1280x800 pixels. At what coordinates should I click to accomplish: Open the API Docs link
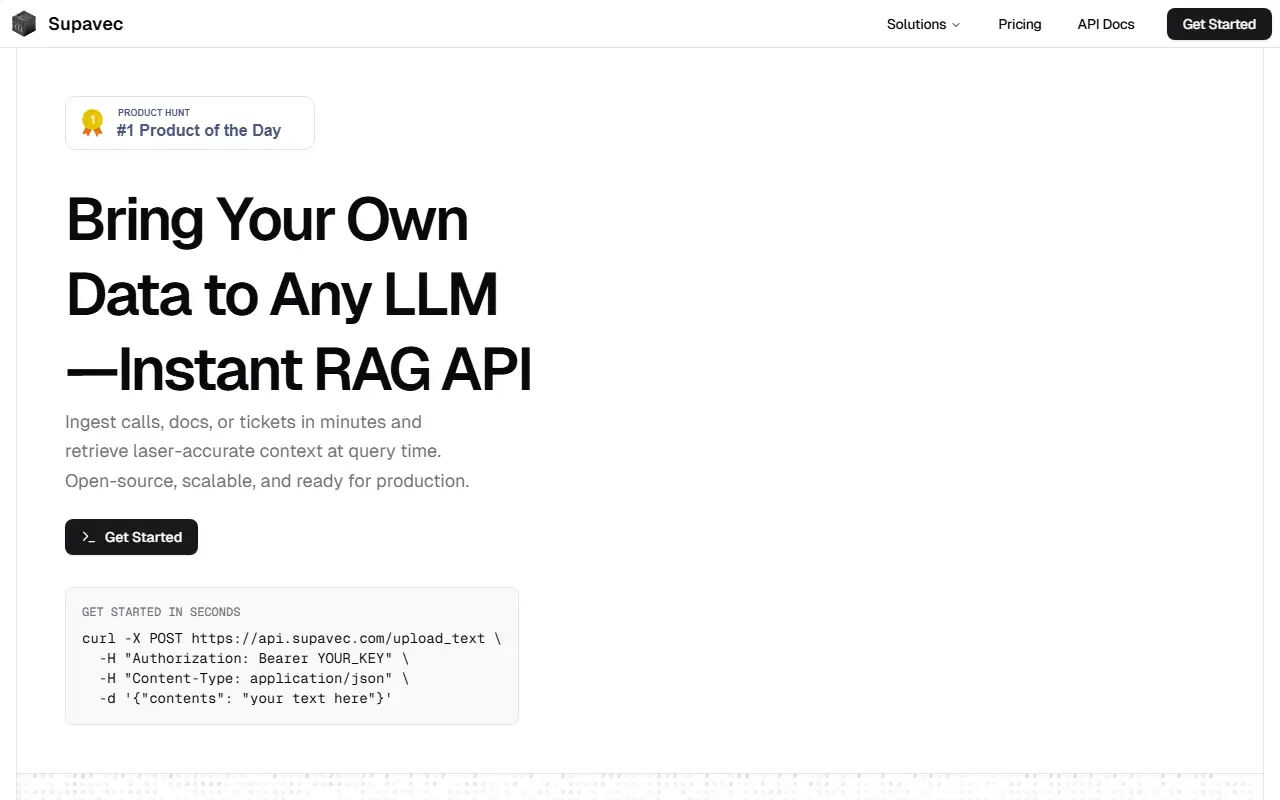1106,24
